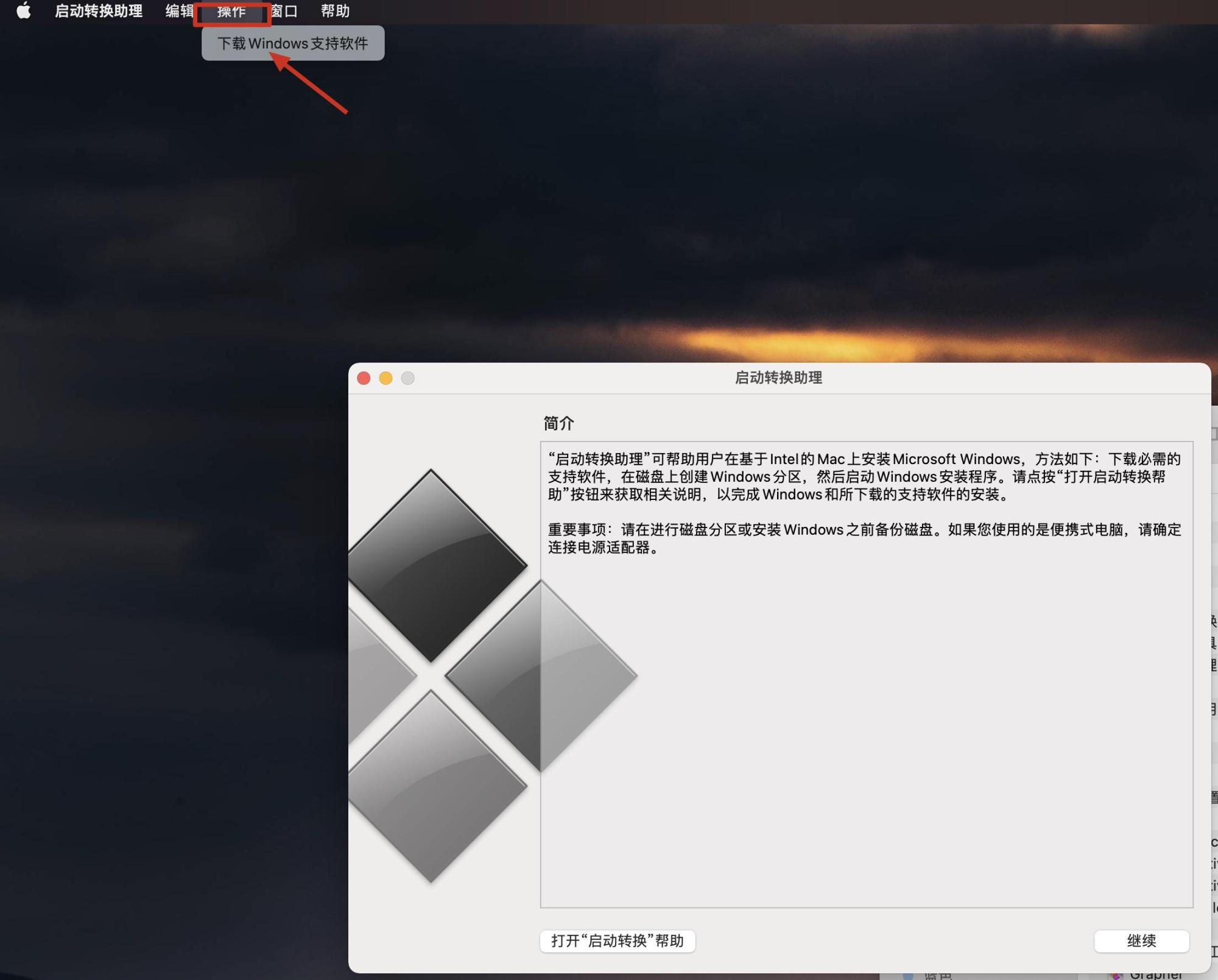Expand the 窗口 menu
Screen dimensions: 1218x980
pos(284,11)
